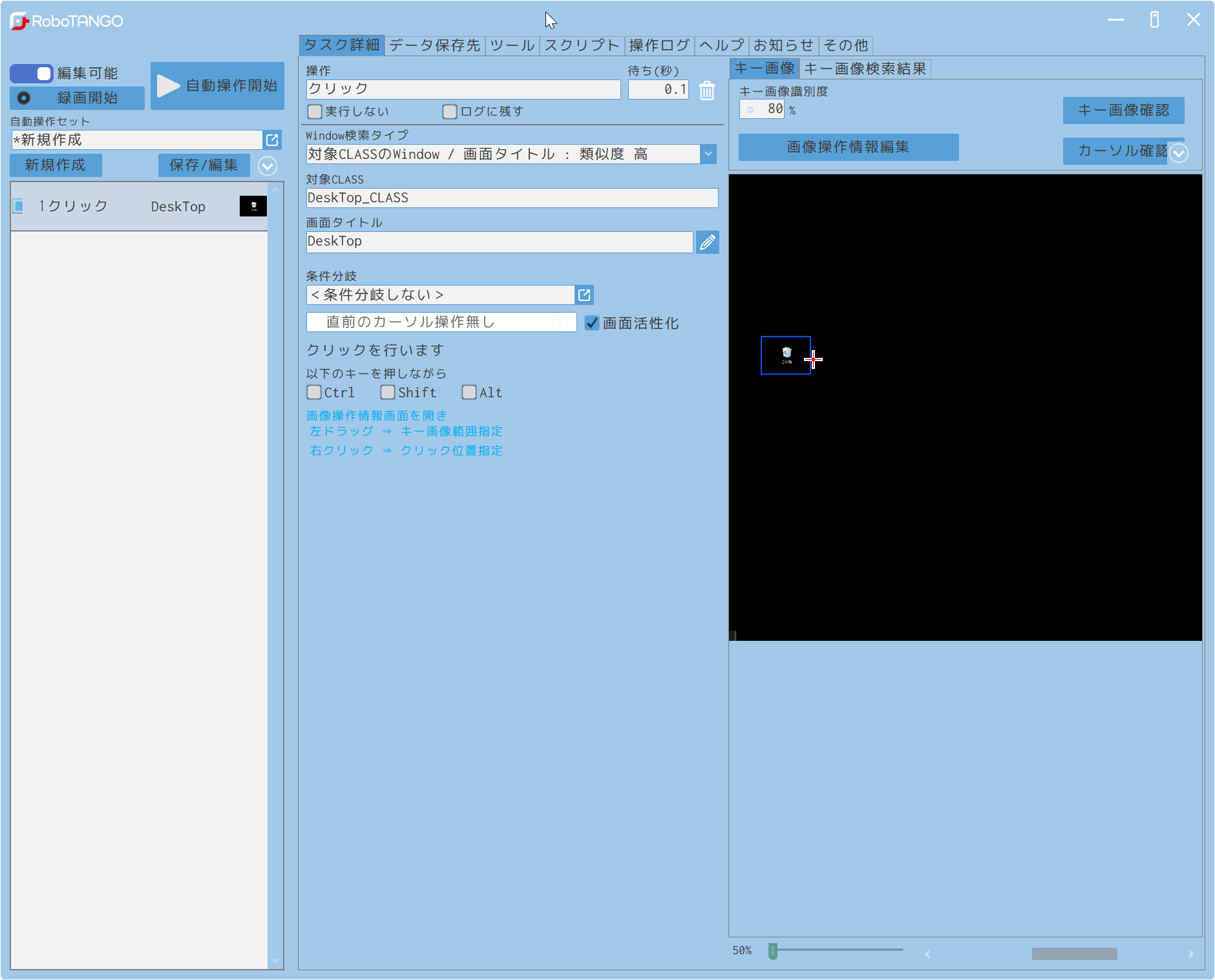Uncheck the 画面活性化 checkbox
The width and height of the screenshot is (1215, 980).
591,323
